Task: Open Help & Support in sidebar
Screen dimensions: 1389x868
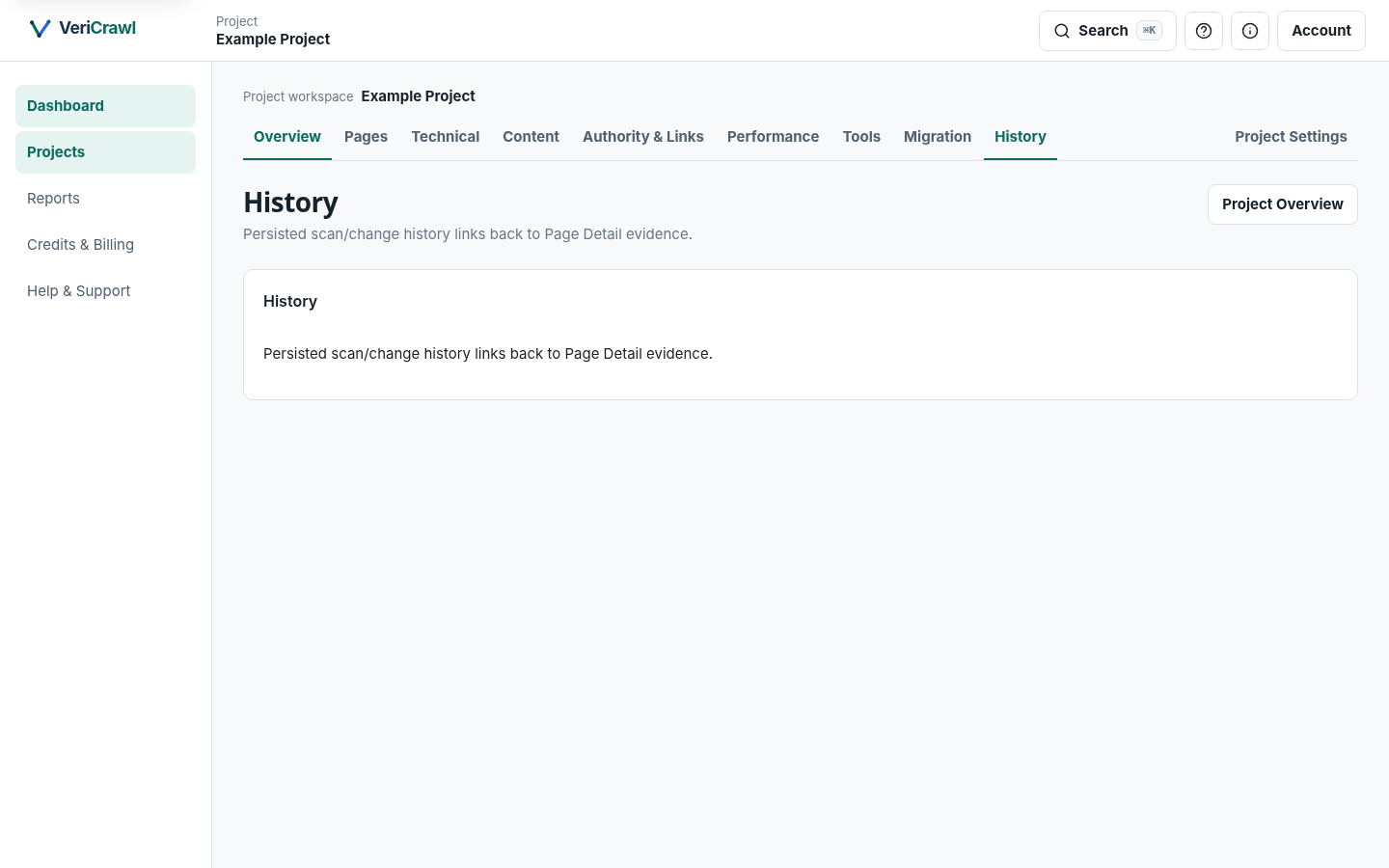Action: pyautogui.click(x=105, y=291)
